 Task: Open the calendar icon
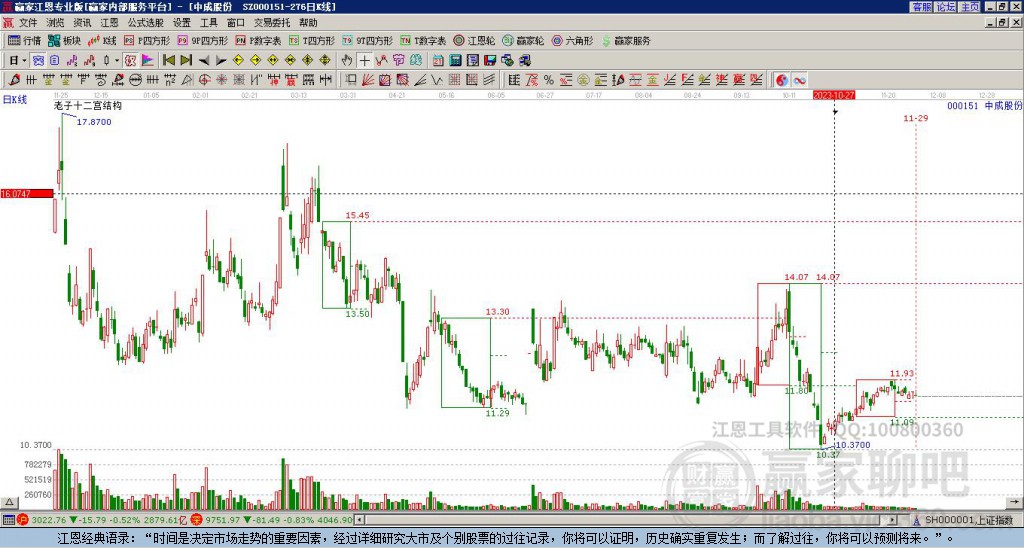click(438, 61)
